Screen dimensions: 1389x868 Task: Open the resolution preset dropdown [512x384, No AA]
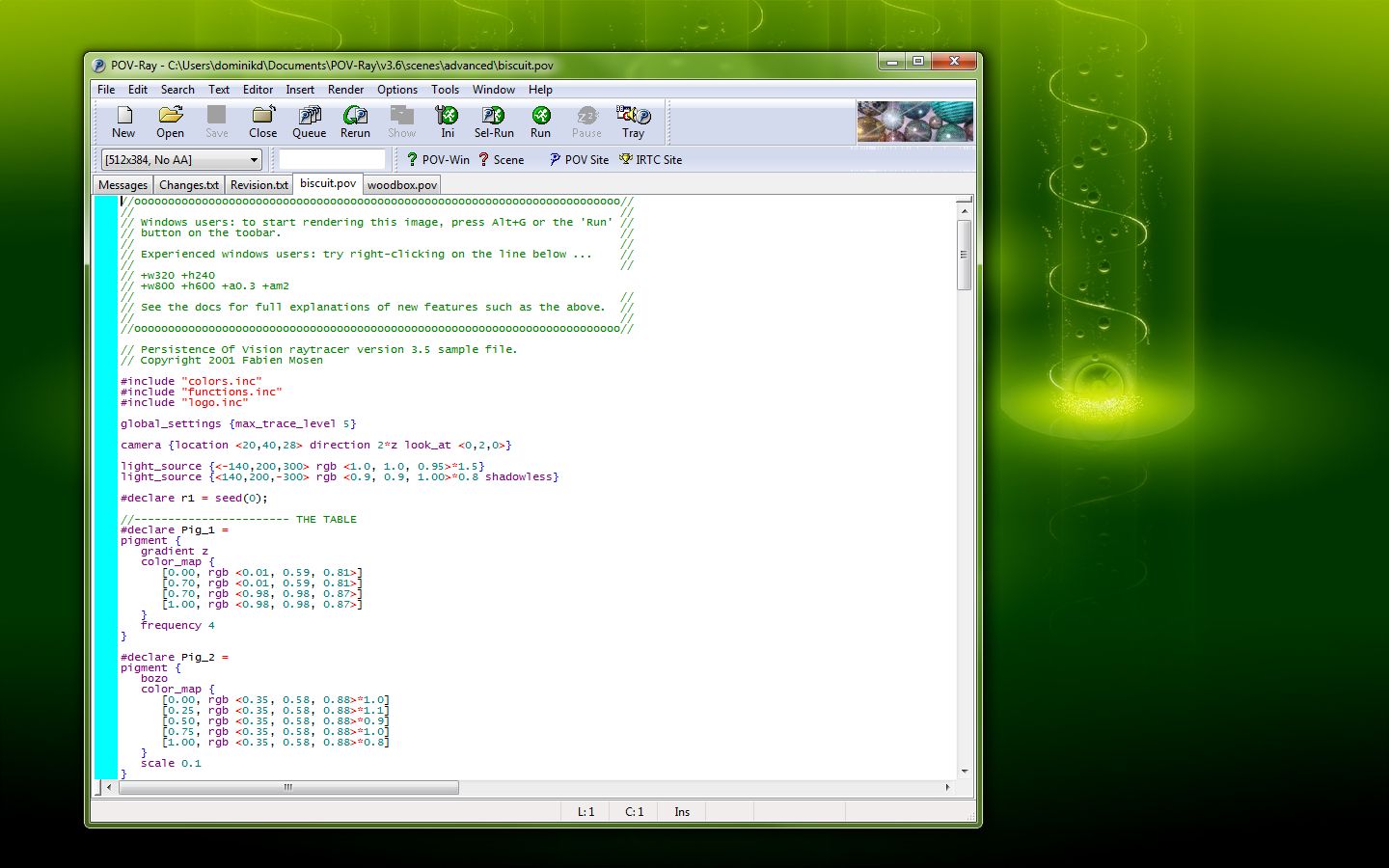[x=181, y=159]
